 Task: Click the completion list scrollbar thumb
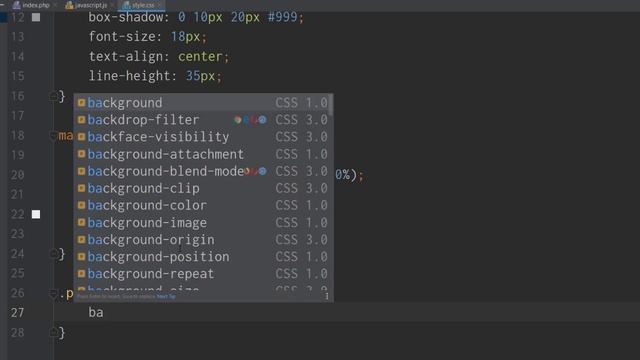click(x=330, y=105)
